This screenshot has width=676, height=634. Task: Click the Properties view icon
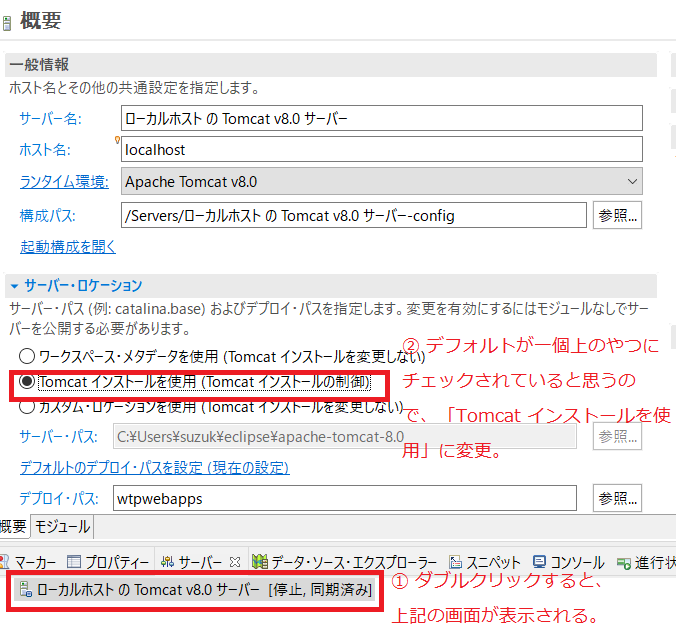pos(74,562)
